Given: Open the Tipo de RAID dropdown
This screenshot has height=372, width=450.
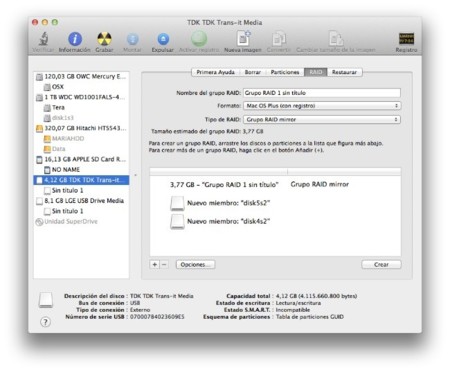Looking at the screenshot, I should pyautogui.click(x=322, y=119).
